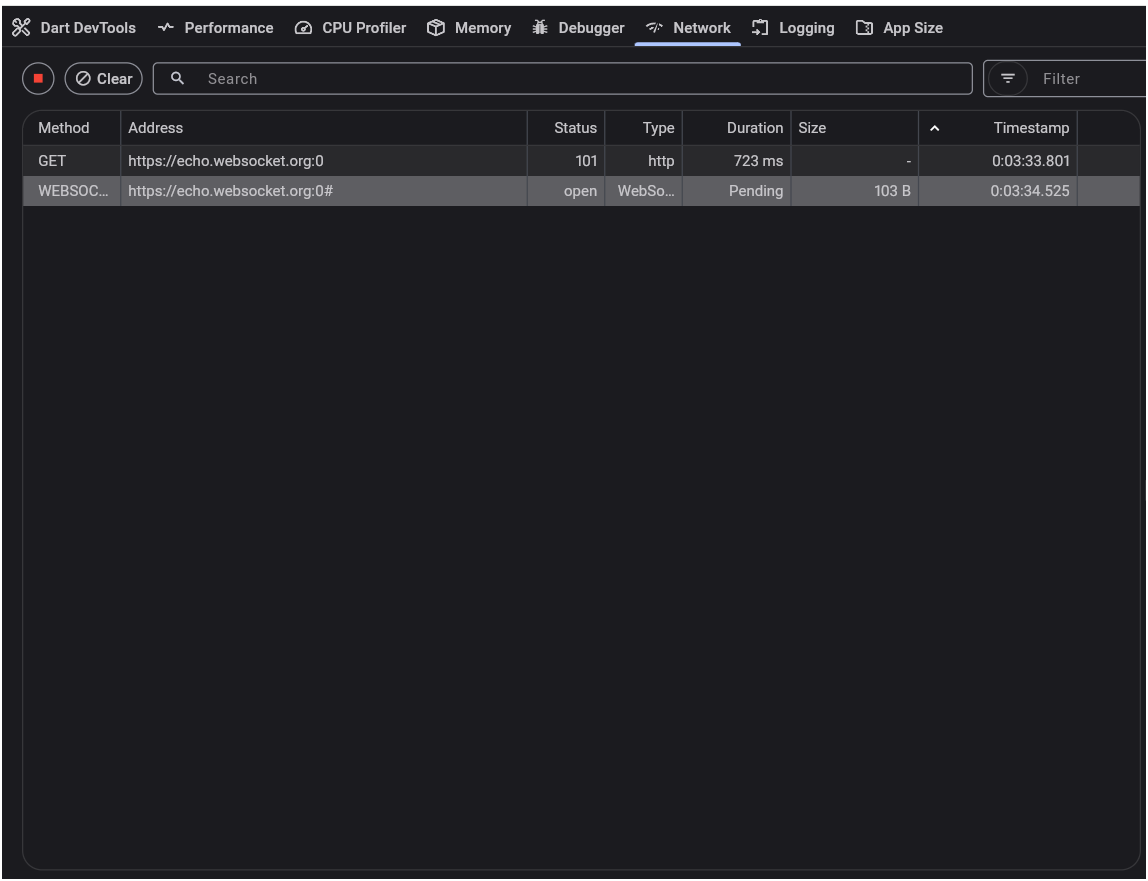Click timestamp 0:03:33.801
This screenshot has width=1148, height=881.
coord(1031,161)
